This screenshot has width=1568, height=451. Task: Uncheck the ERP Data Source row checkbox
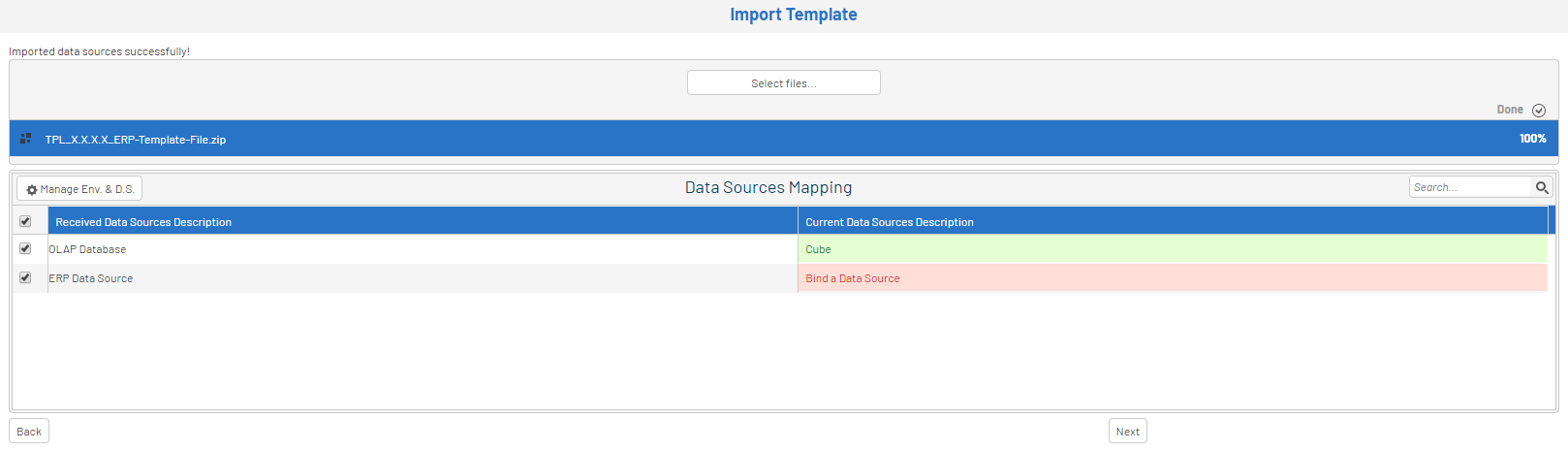tap(25, 277)
